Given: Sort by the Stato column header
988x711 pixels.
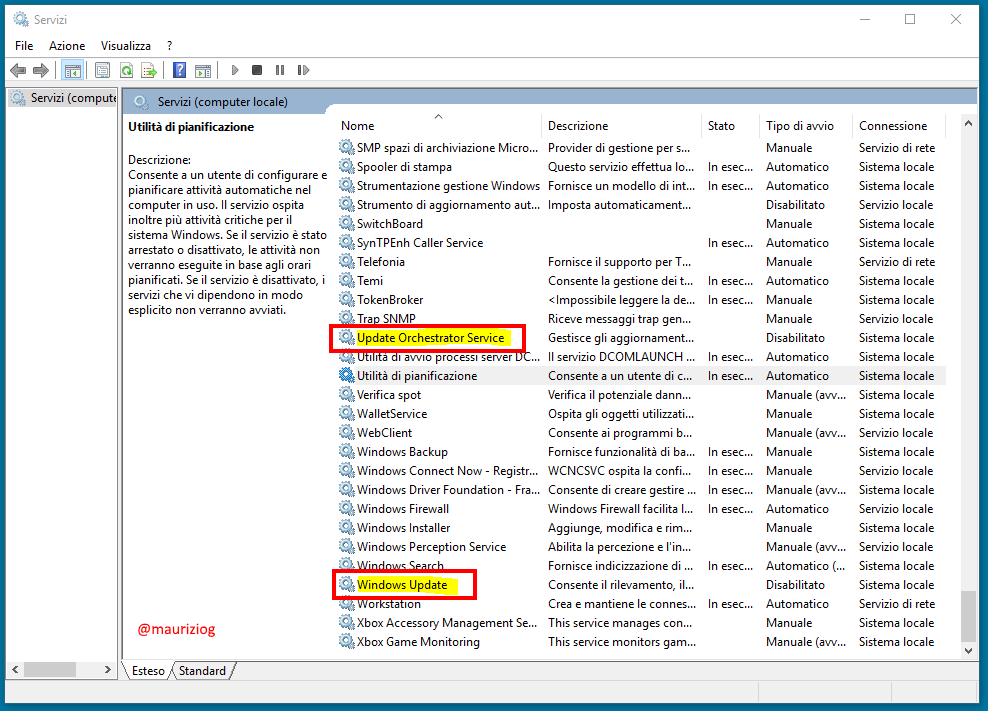Looking at the screenshot, I should tap(730, 125).
